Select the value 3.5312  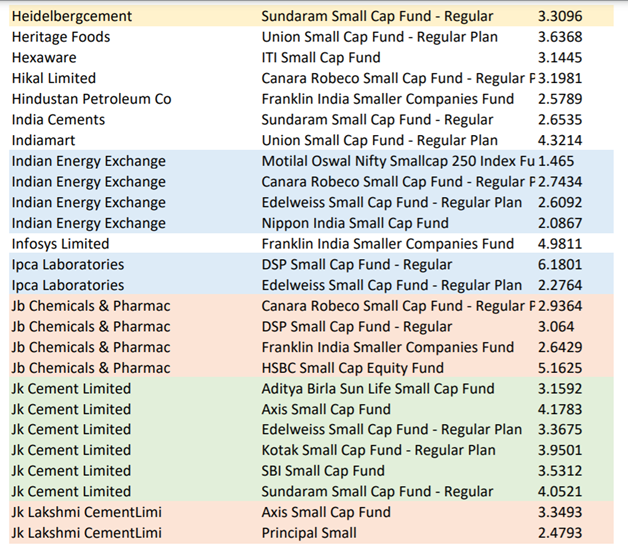(560, 471)
